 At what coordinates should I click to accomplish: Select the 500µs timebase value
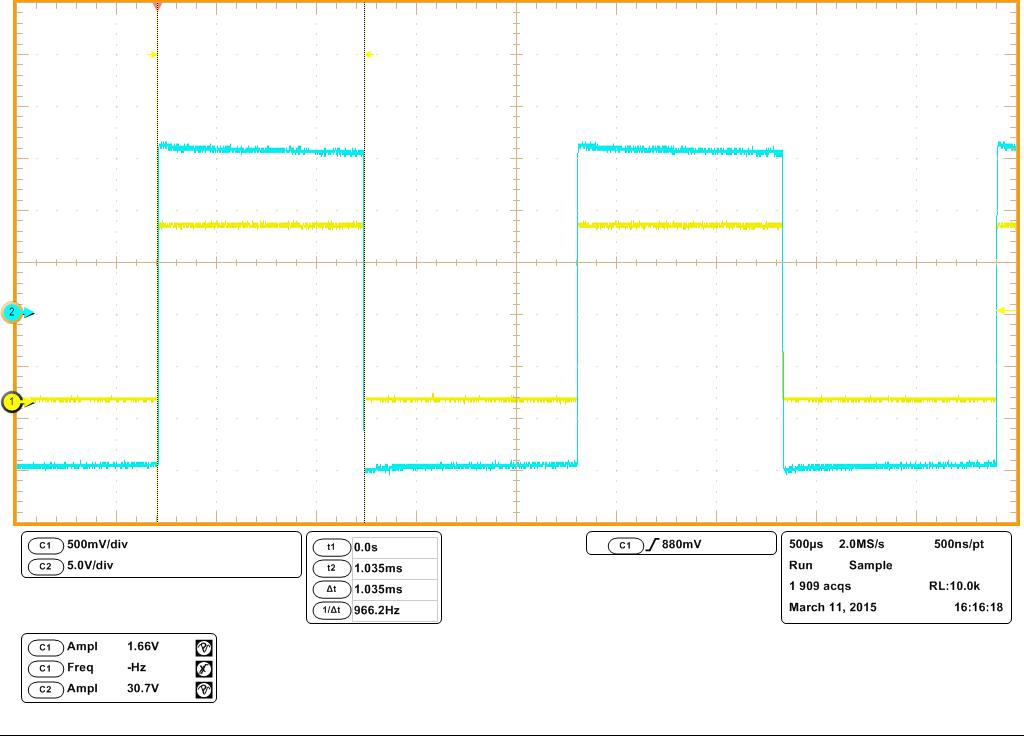[806, 544]
